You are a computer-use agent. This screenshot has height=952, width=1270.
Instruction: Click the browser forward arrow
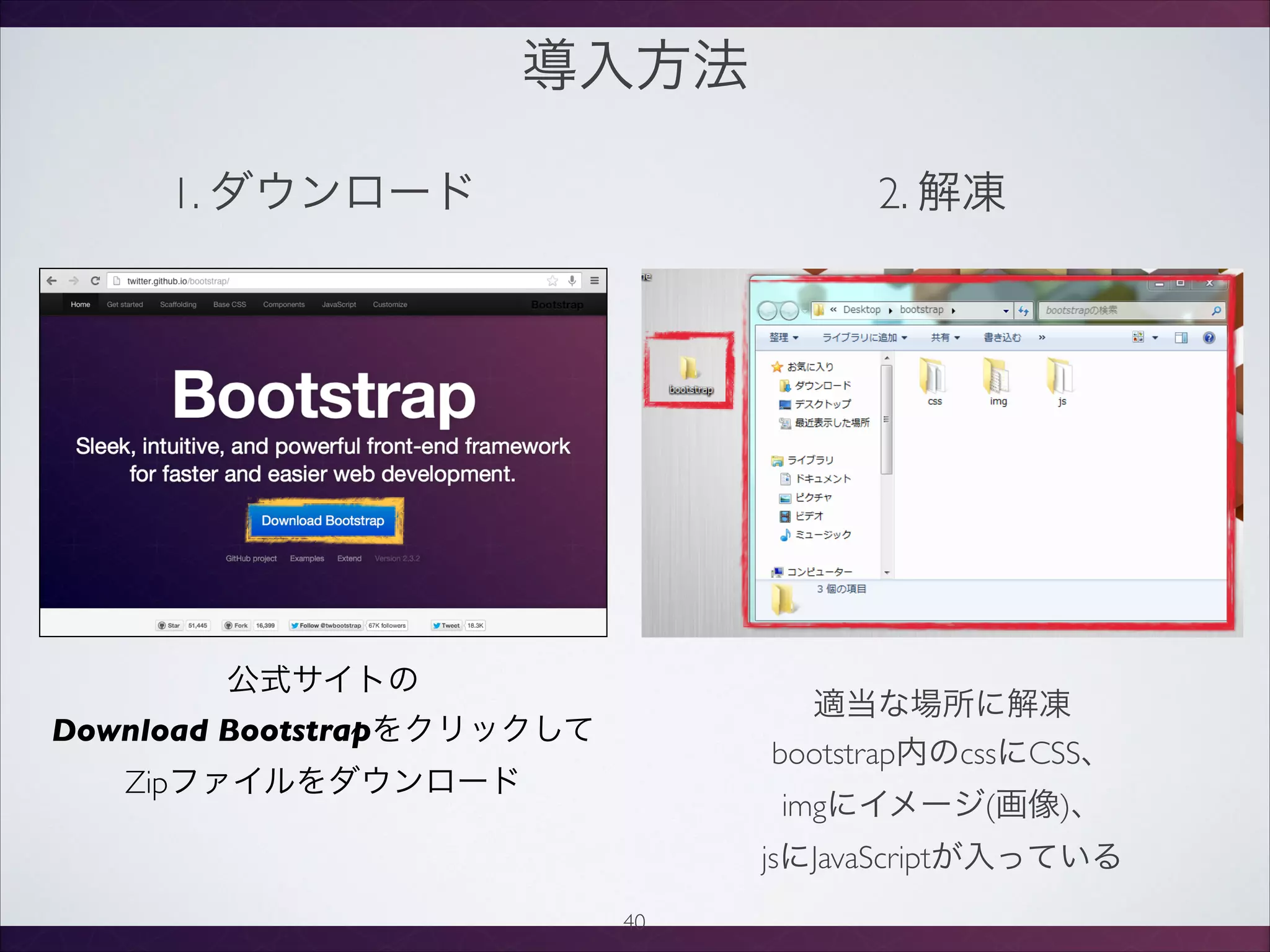pos(74,281)
